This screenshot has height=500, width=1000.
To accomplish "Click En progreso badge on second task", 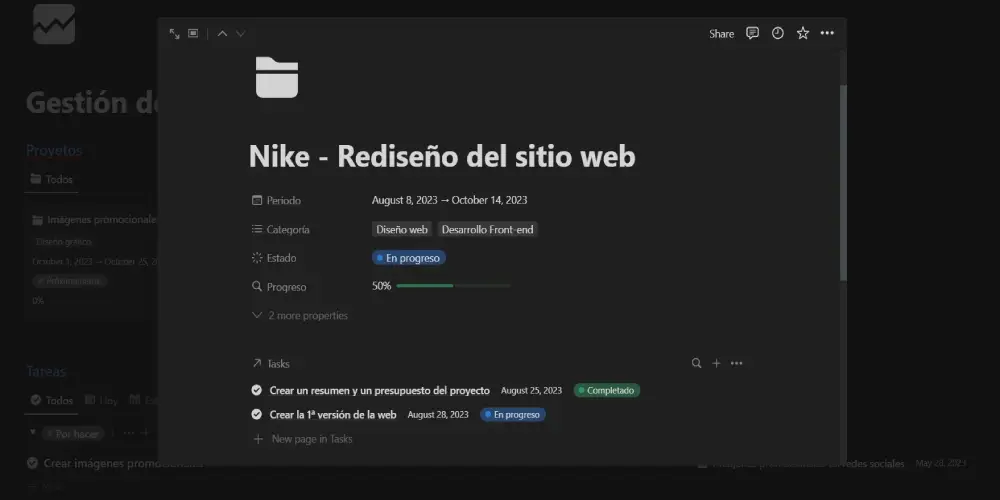I will [513, 415].
